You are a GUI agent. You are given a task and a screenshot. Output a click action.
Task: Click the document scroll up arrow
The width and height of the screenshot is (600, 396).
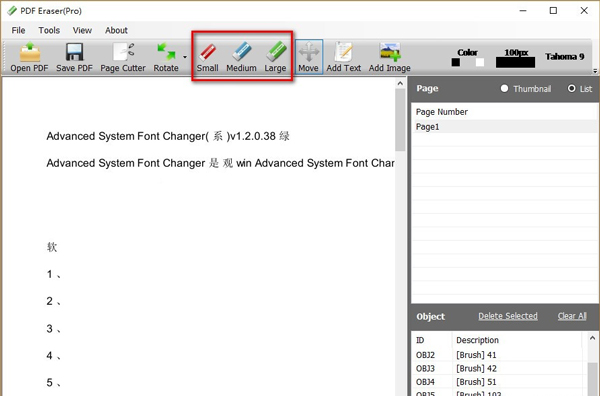click(400, 83)
